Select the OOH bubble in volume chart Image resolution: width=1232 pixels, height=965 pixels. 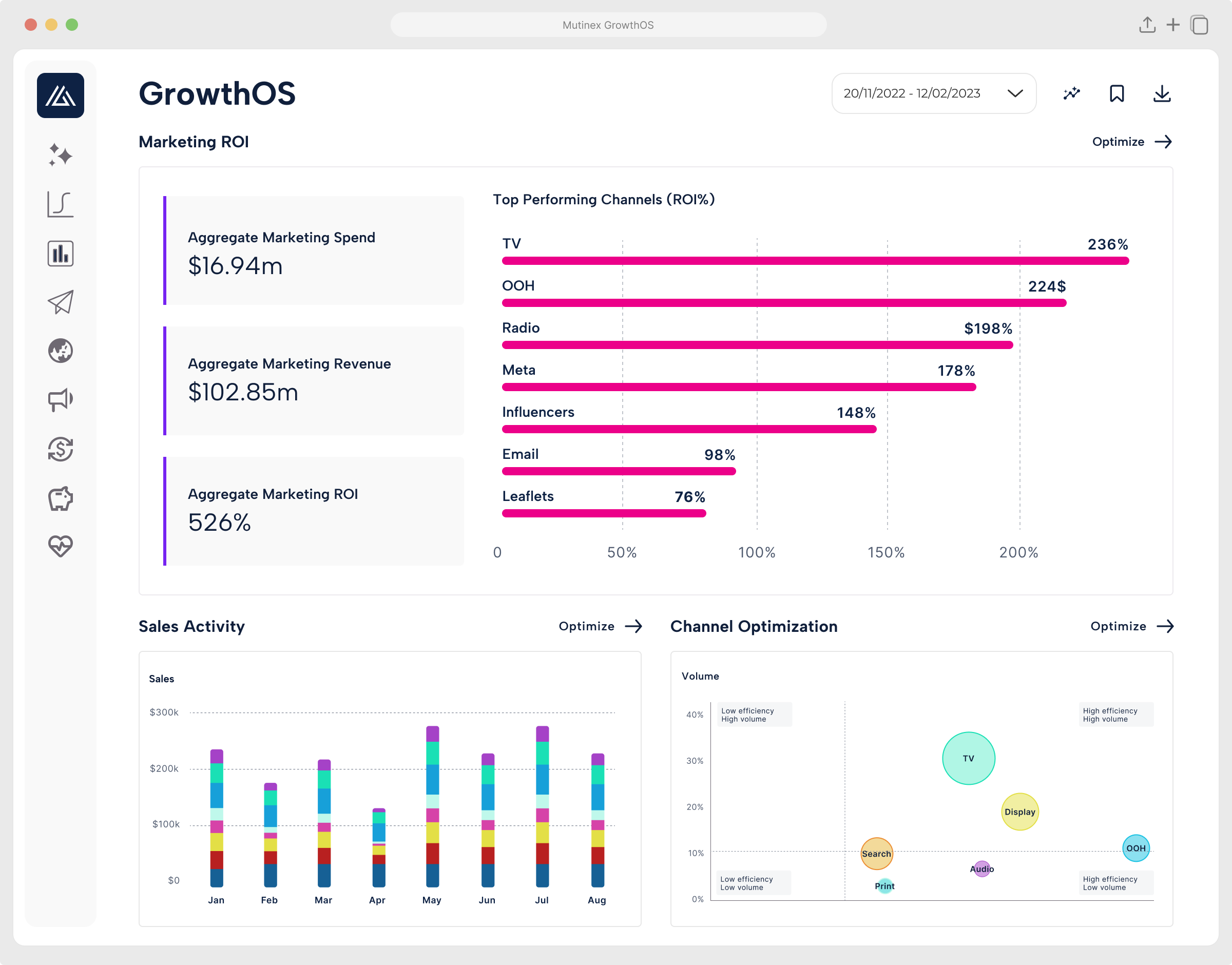pyautogui.click(x=1136, y=848)
